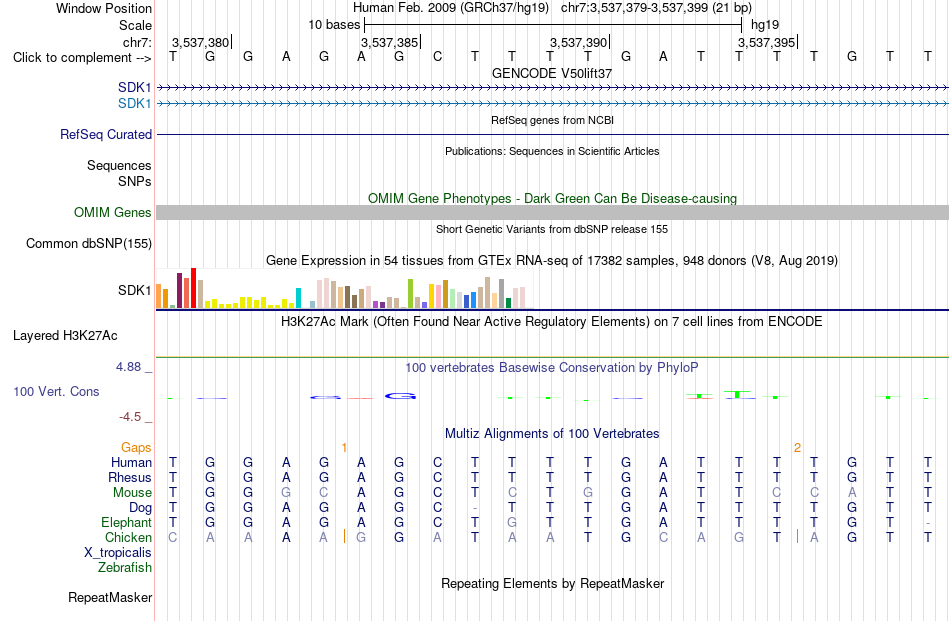Click the '10 bases' scale label
Screen dimensions: 950x621
click(334, 25)
